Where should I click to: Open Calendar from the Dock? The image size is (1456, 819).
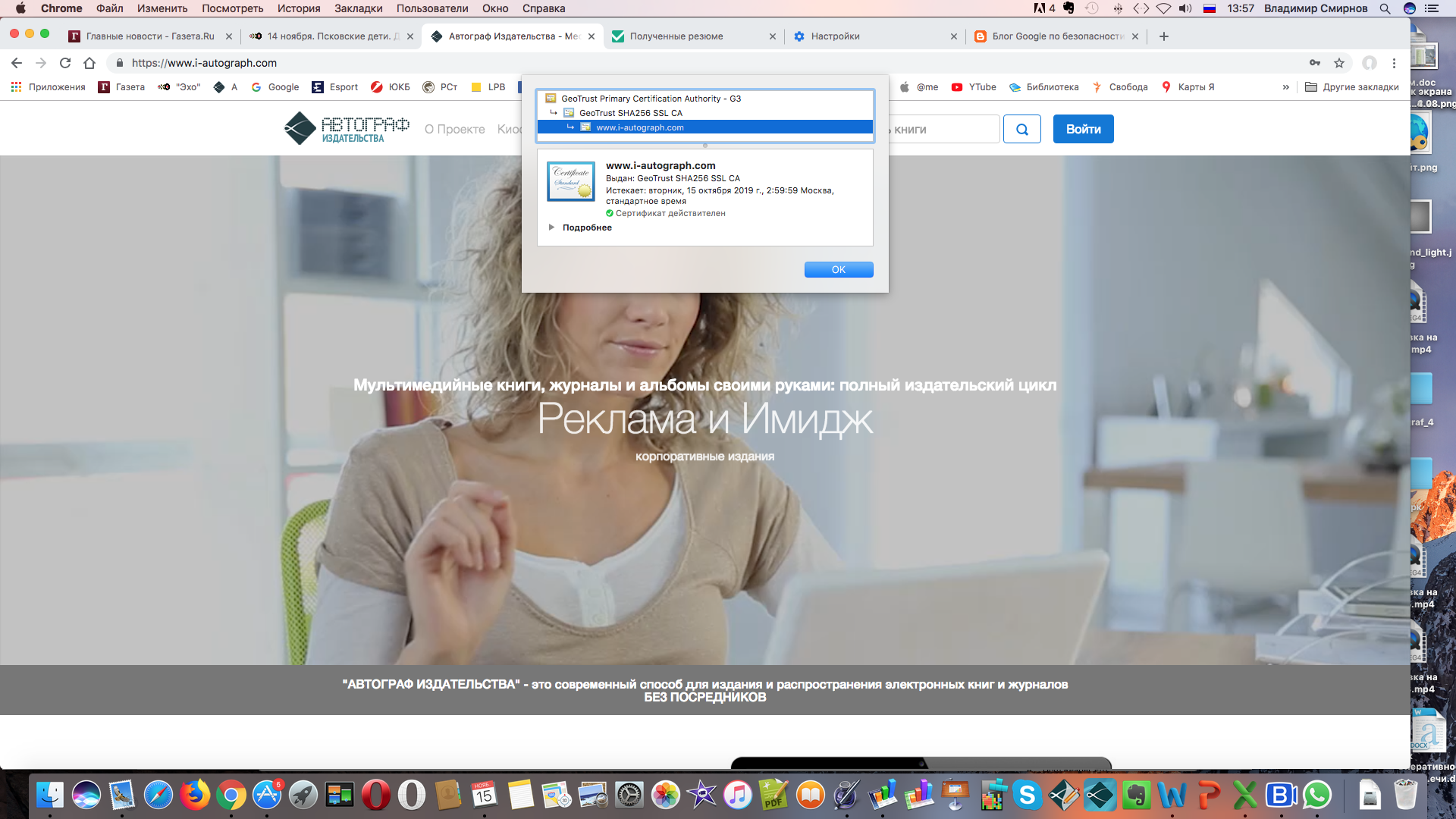[x=484, y=795]
